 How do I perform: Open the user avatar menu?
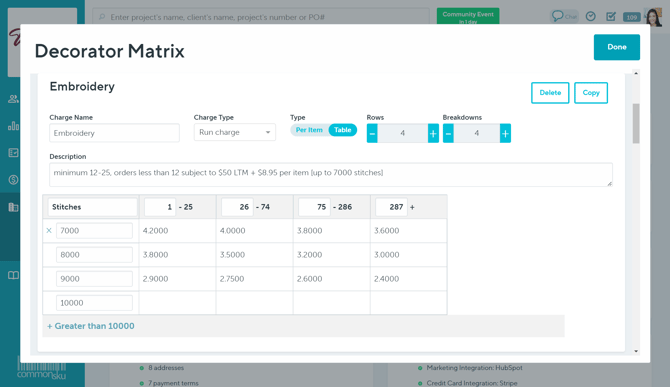(x=654, y=17)
